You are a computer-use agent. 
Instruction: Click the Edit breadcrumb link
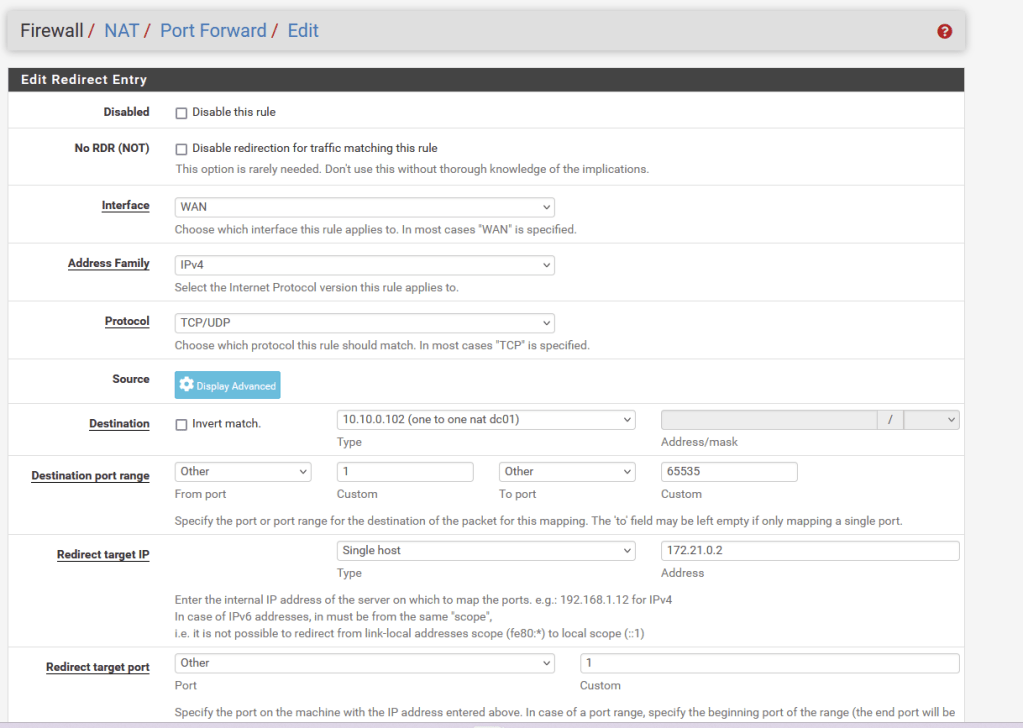point(303,31)
